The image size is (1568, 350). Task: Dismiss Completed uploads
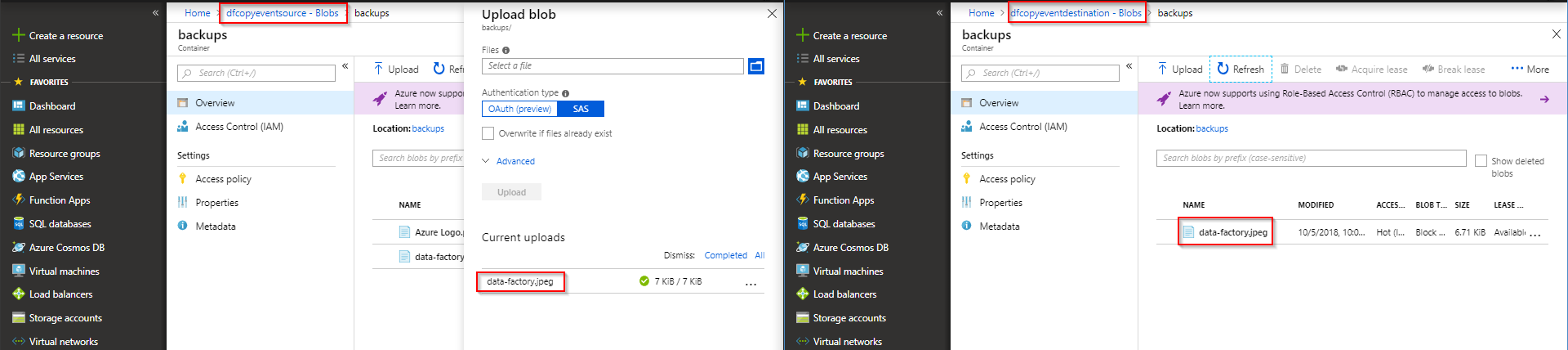[725, 255]
